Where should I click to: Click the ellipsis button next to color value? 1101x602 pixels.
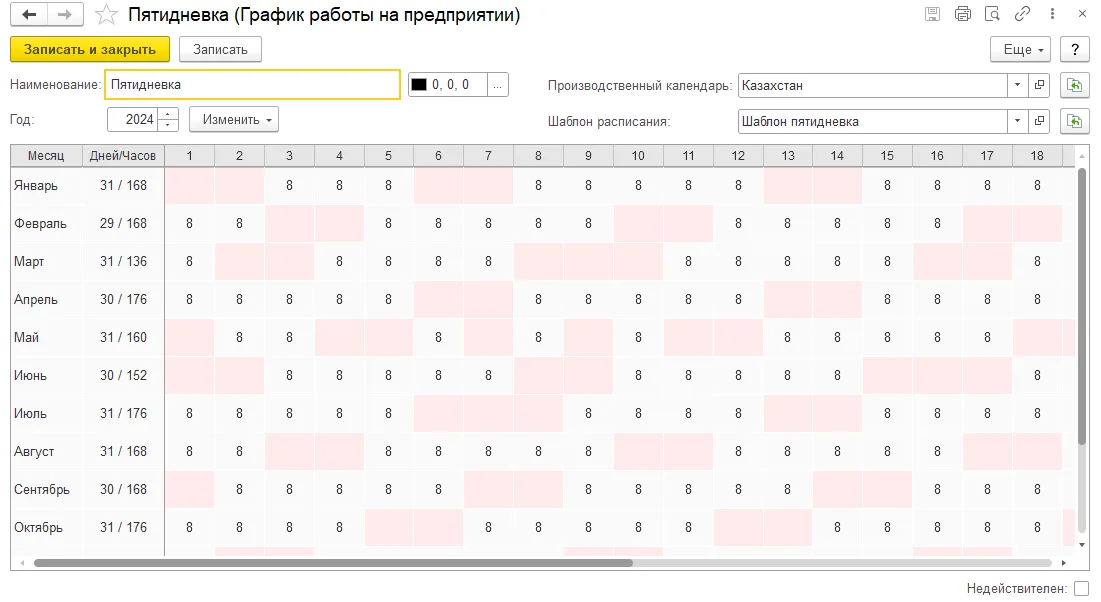click(x=497, y=85)
